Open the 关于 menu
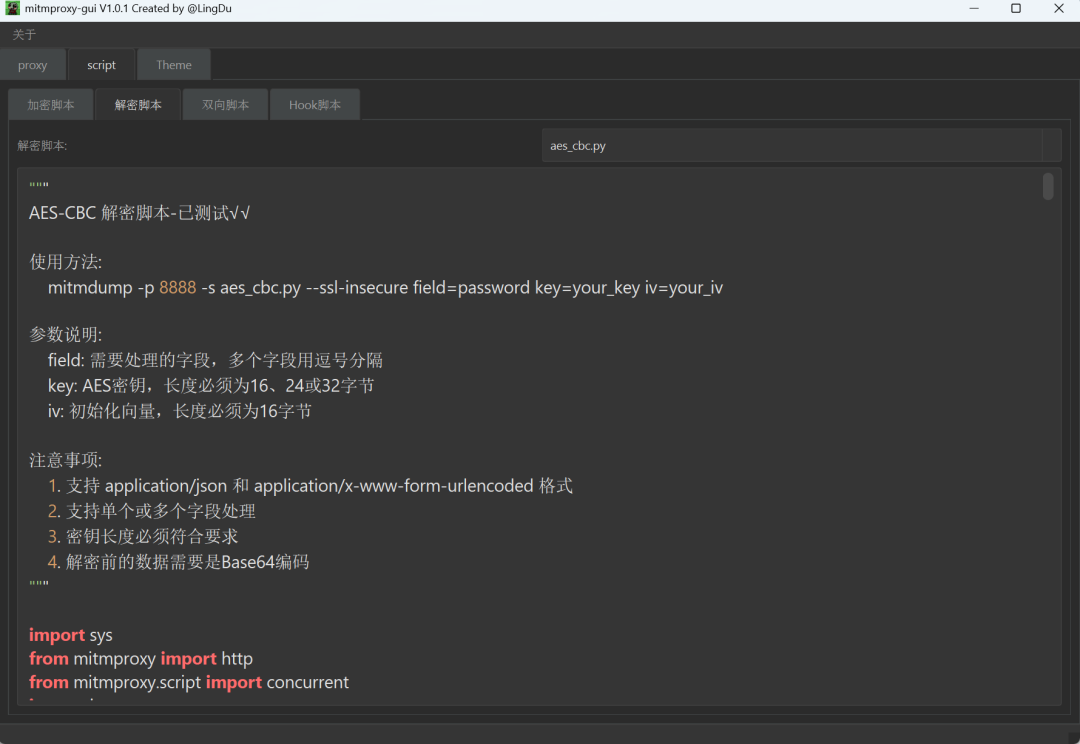The width and height of the screenshot is (1080, 744). 24,34
